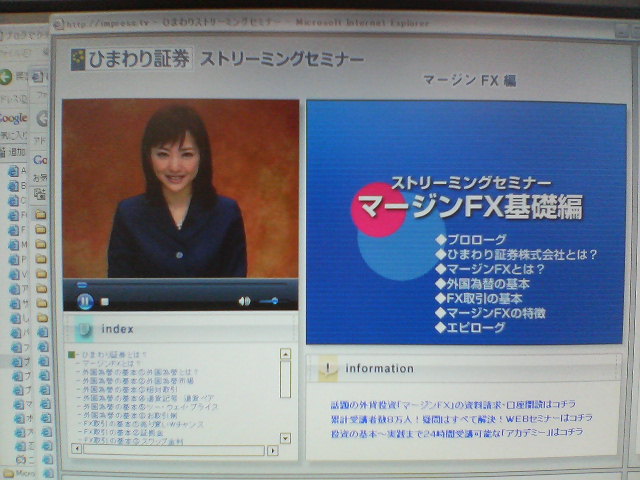Viewport: 640px width, 480px height.
Task: Click the green Back arrow in background browser
Action: 6,77
